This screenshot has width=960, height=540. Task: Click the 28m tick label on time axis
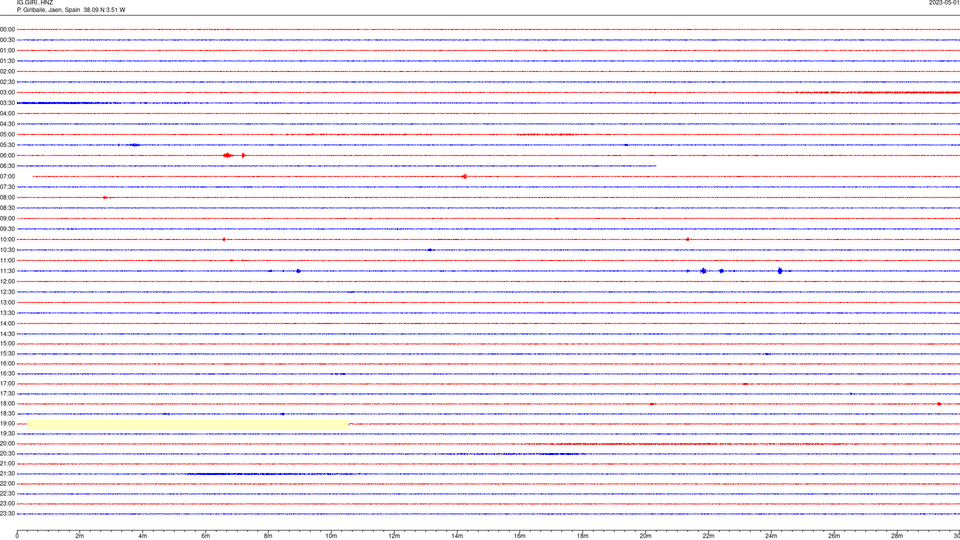pos(897,536)
